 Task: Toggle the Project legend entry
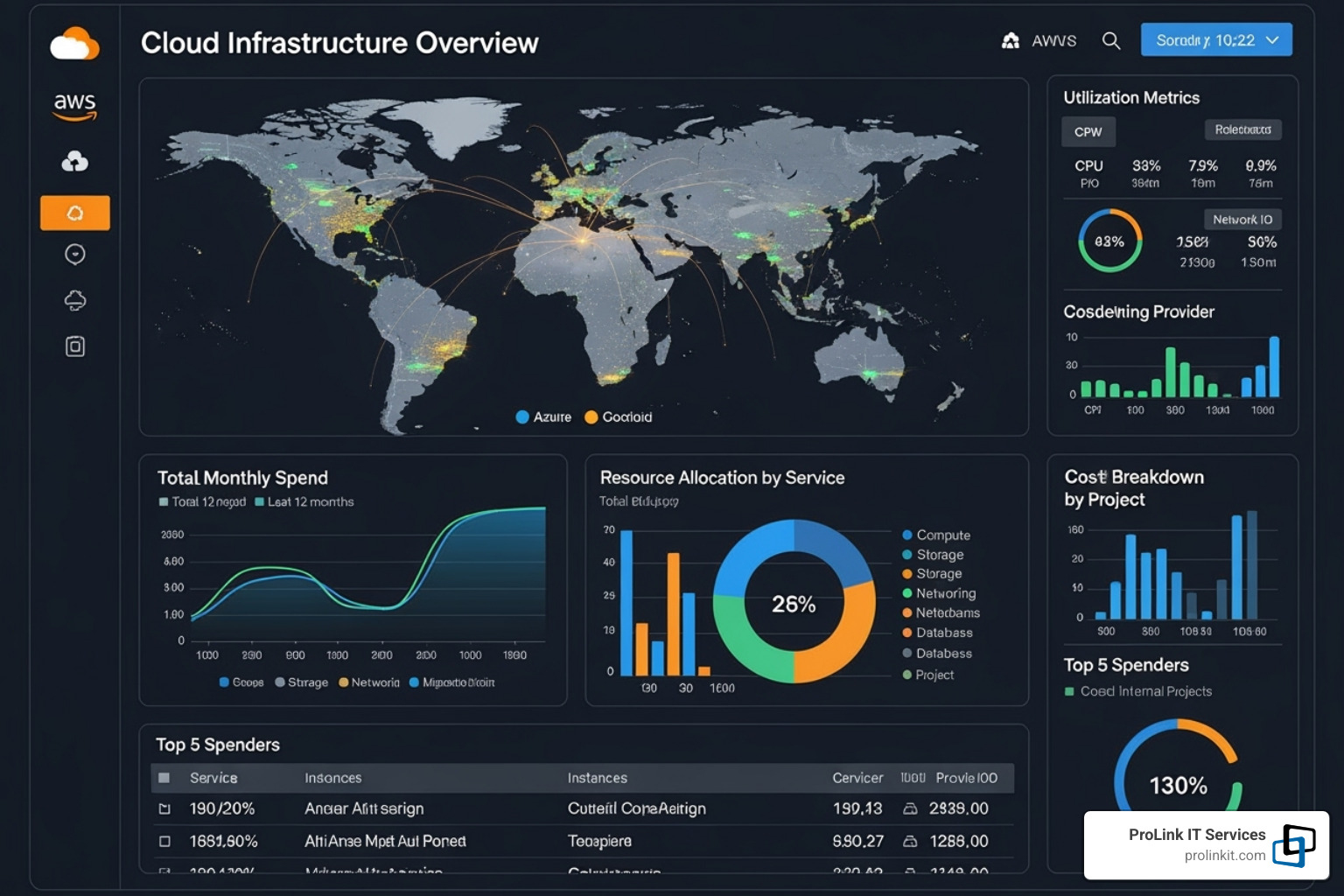(x=928, y=675)
